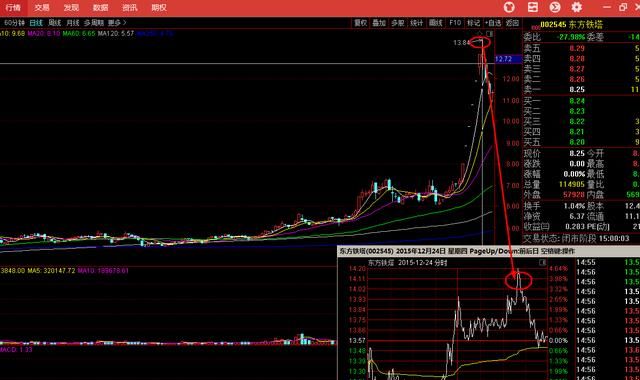Open the 数据 menu tab
This screenshot has height=380, width=640.
[100, 7]
